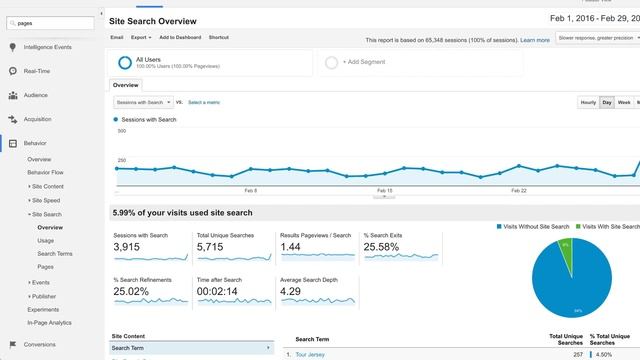Click the Acquisition arrows icon
Viewport: 640px width, 360px height.
click(x=13, y=119)
